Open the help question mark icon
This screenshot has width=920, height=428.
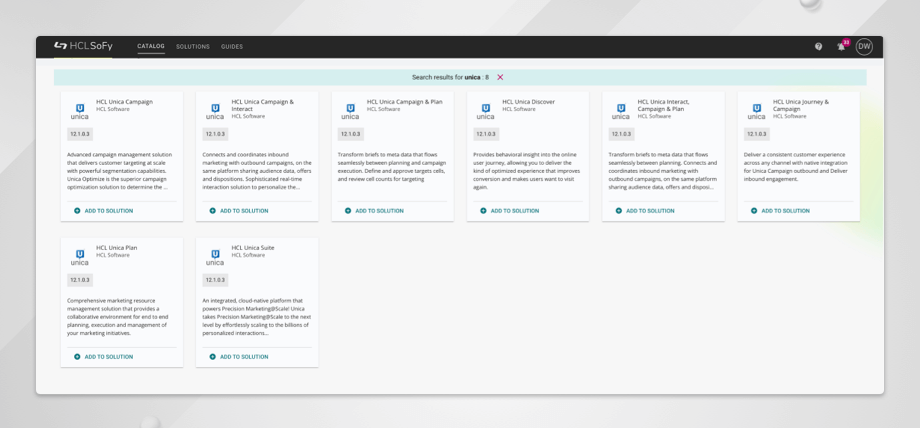tap(818, 46)
